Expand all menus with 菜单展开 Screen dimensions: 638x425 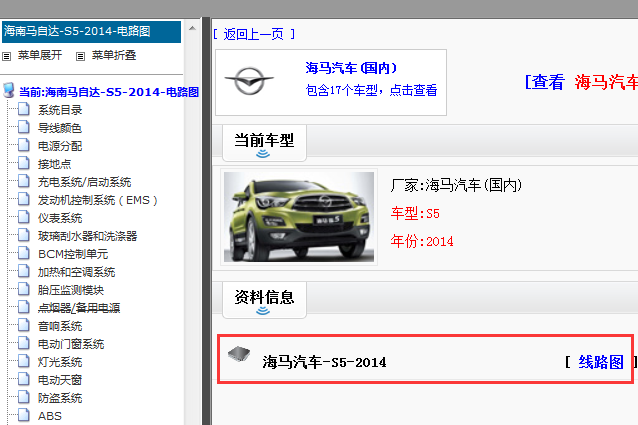40,55
